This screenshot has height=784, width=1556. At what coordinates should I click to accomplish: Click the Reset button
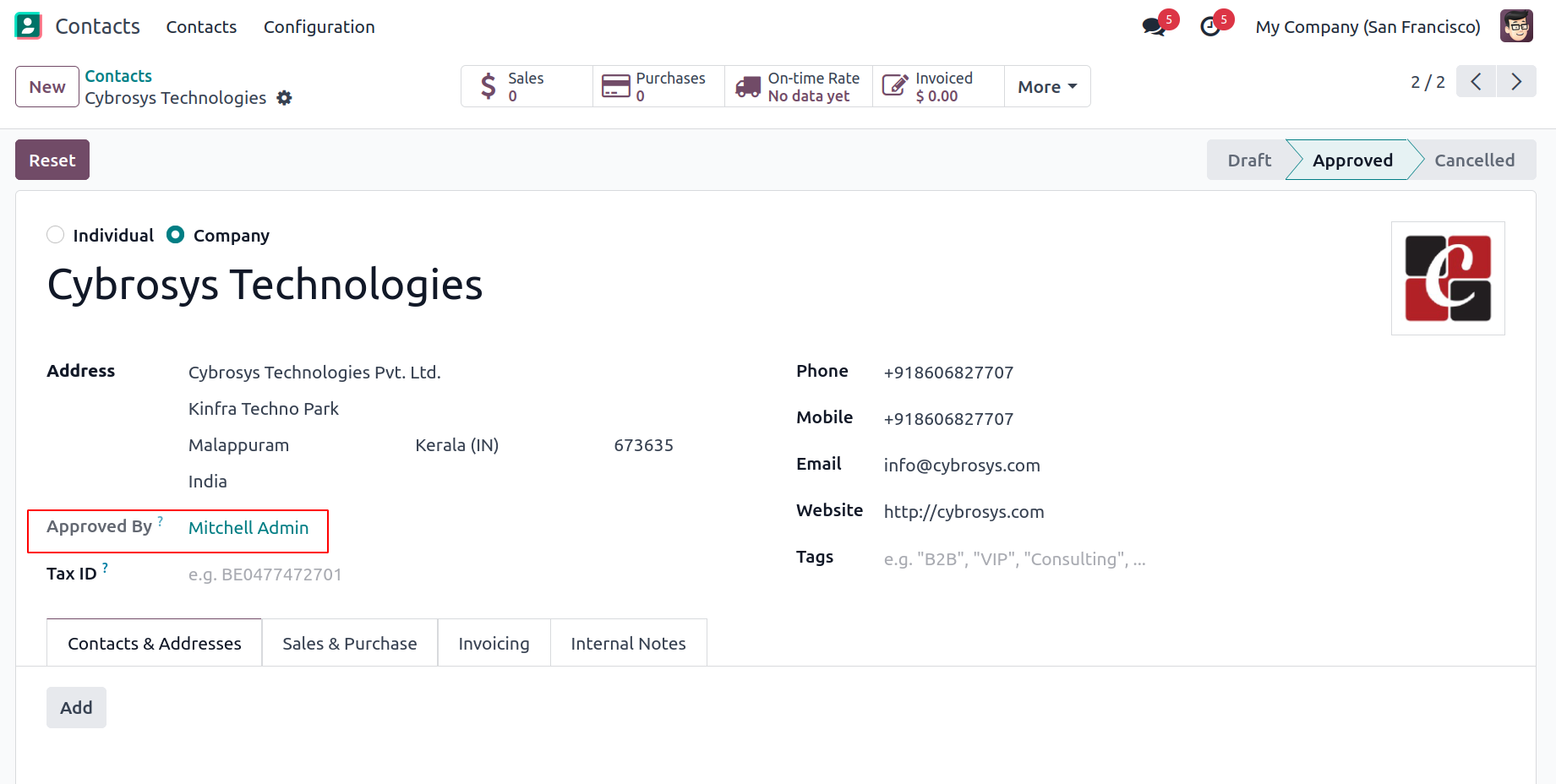[52, 160]
